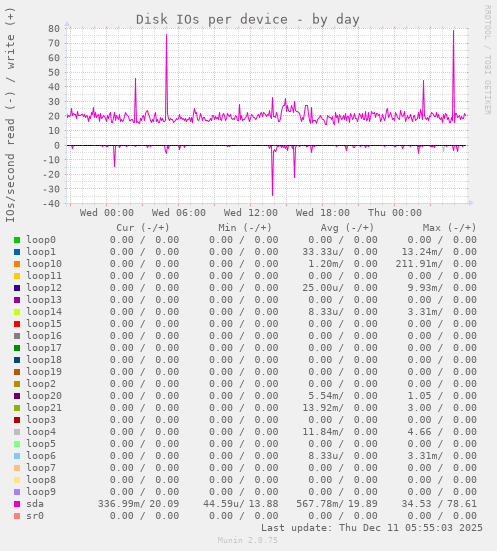497x551 pixels.
Task: Click the dark blue loop12 legend swatch
Action: point(17,288)
